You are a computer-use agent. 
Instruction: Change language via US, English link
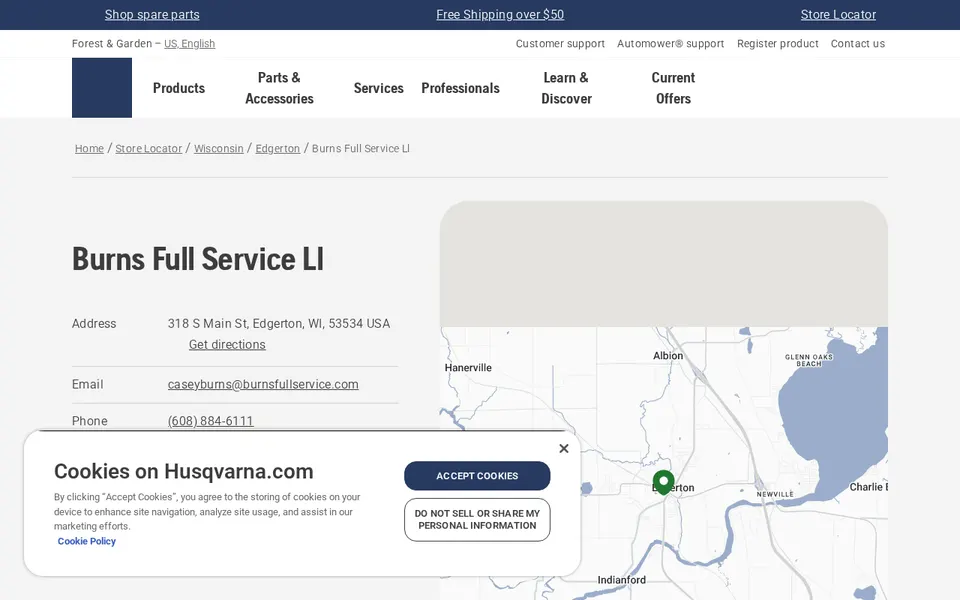(x=189, y=43)
